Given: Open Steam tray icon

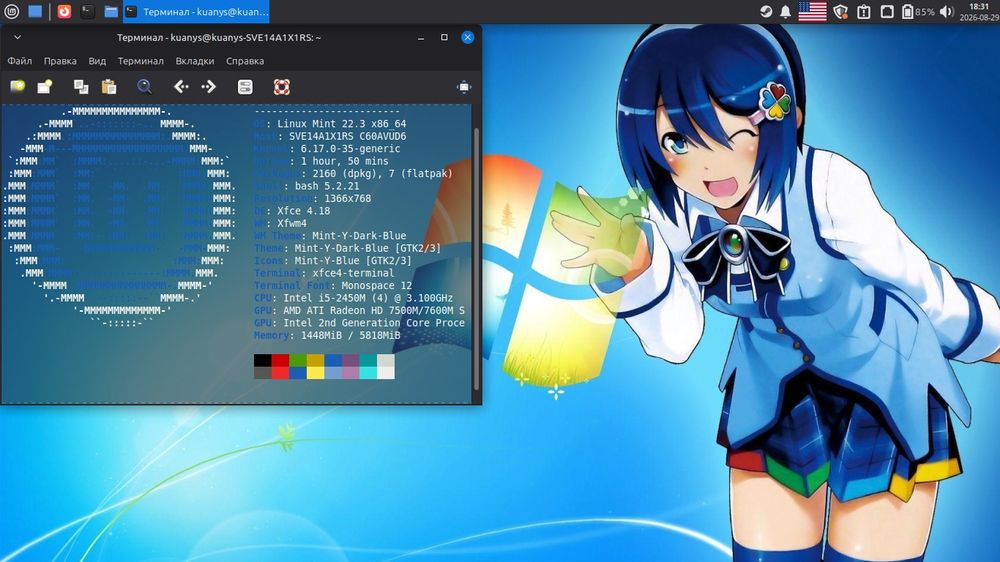Looking at the screenshot, I should pos(766,11).
